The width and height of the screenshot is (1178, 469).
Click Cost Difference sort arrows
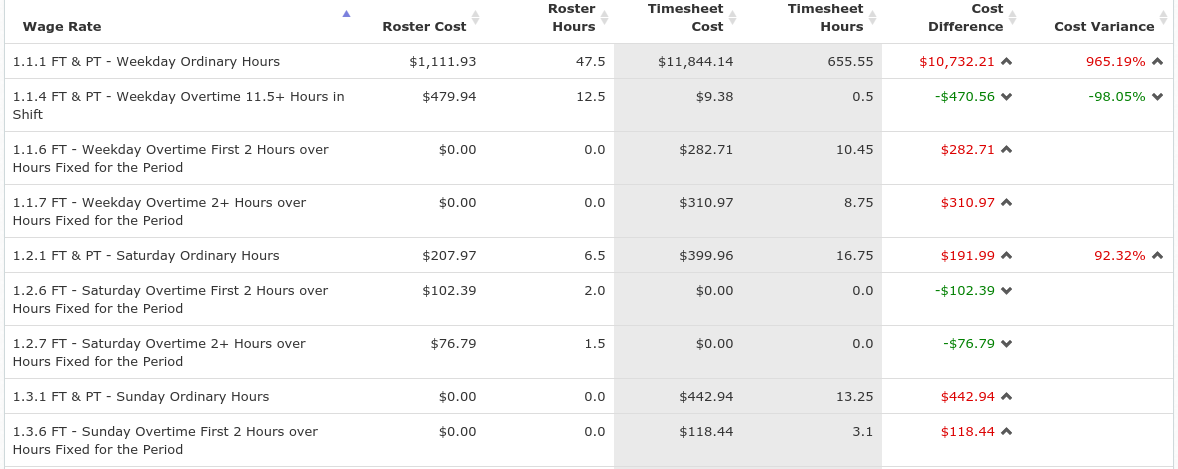(x=1012, y=17)
